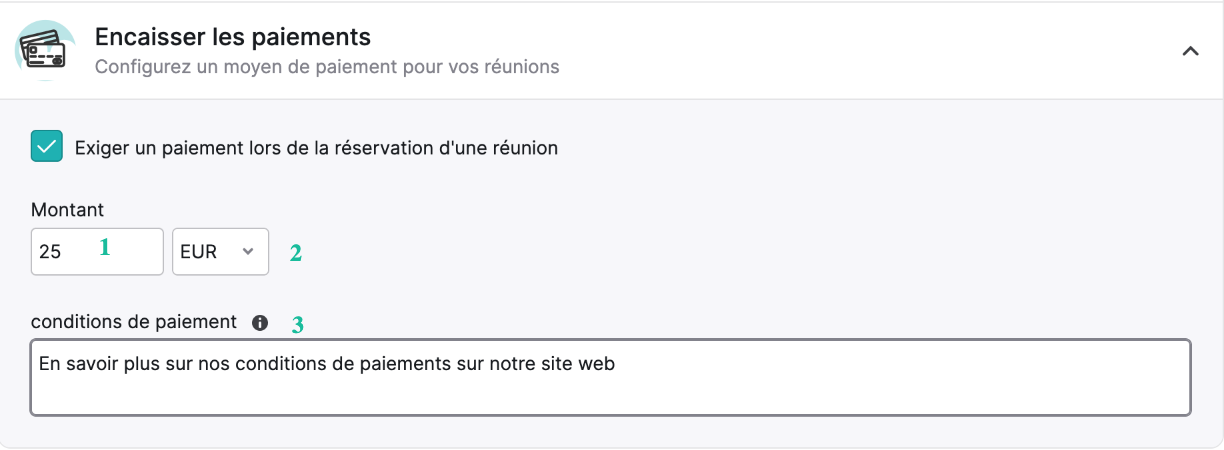Click inside the conditions de paiement text area
Screen dimensions: 1224x450
click(x=611, y=377)
